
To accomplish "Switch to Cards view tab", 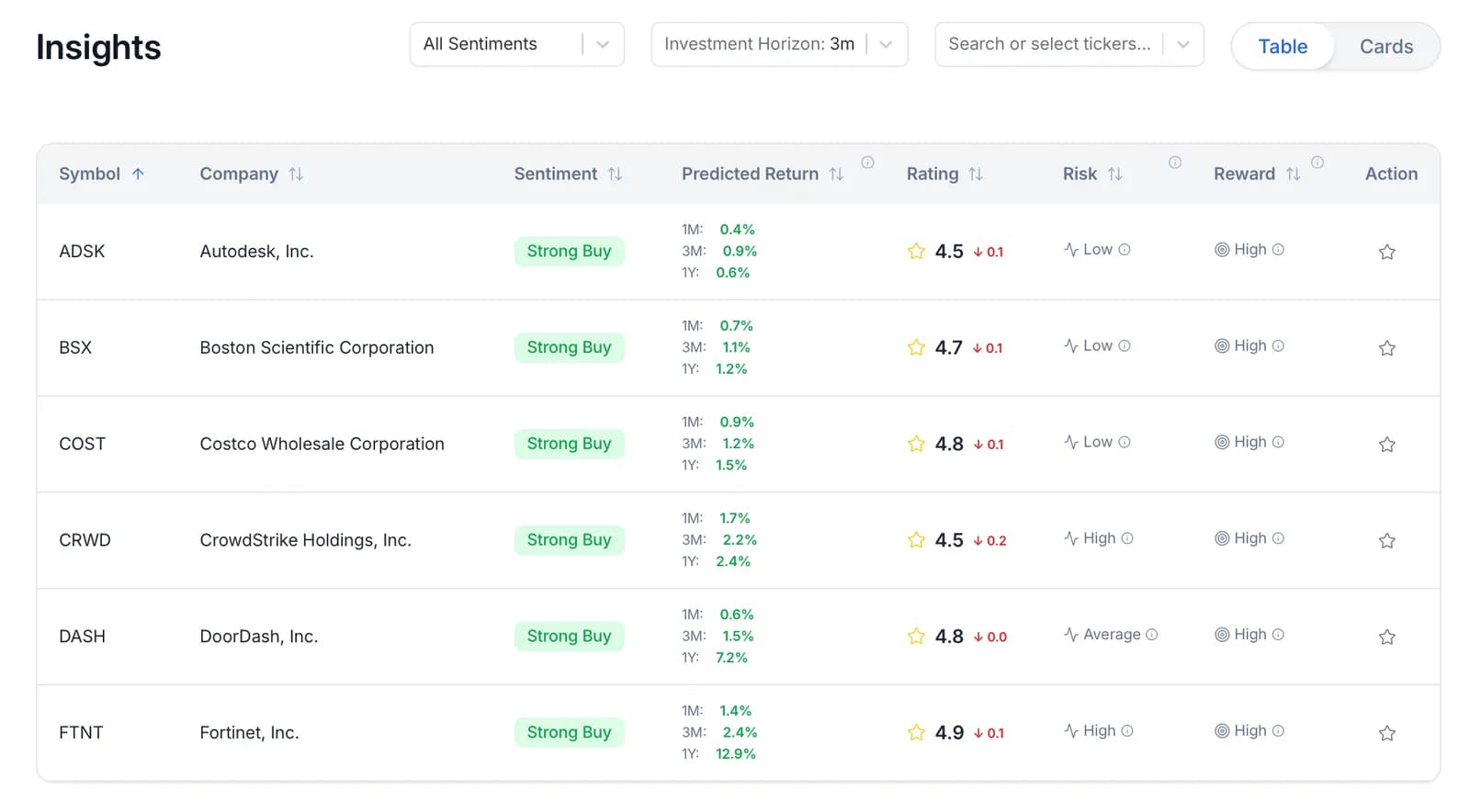I will 1386,47.
